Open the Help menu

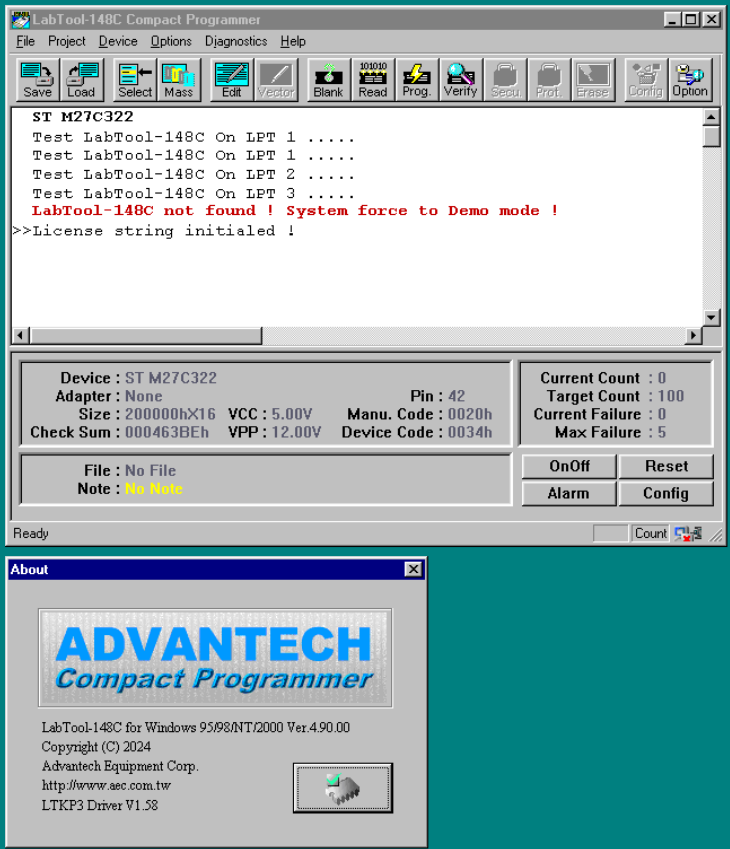293,41
